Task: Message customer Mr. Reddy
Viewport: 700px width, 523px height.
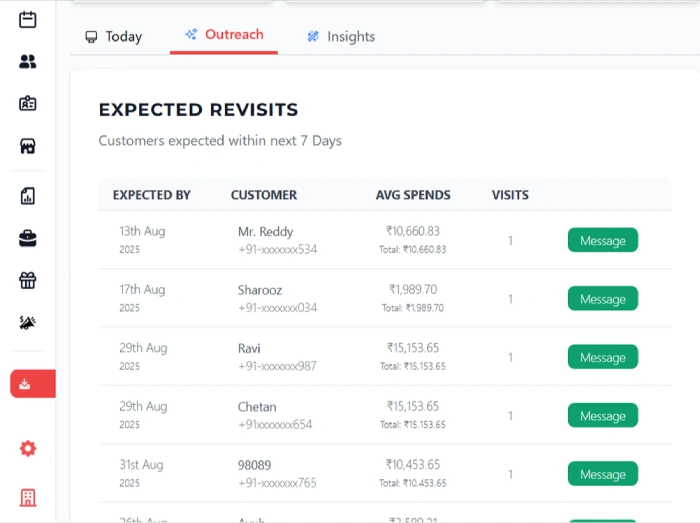Action: coord(602,241)
